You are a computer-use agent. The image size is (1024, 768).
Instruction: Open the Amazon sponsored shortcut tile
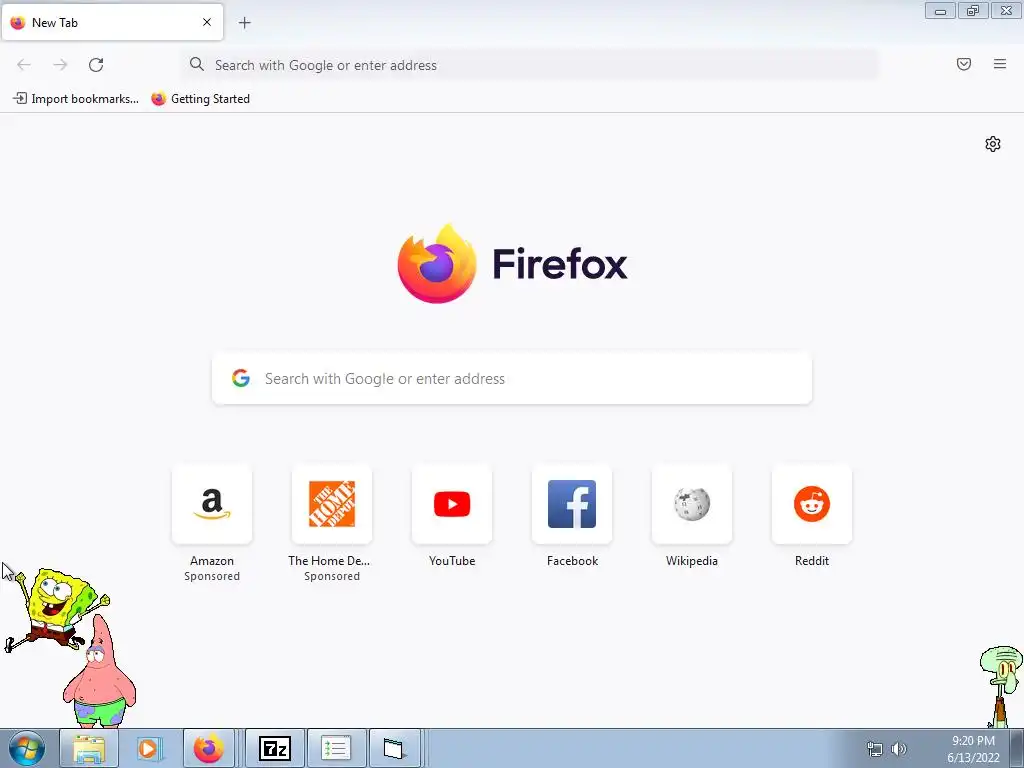tap(212, 504)
